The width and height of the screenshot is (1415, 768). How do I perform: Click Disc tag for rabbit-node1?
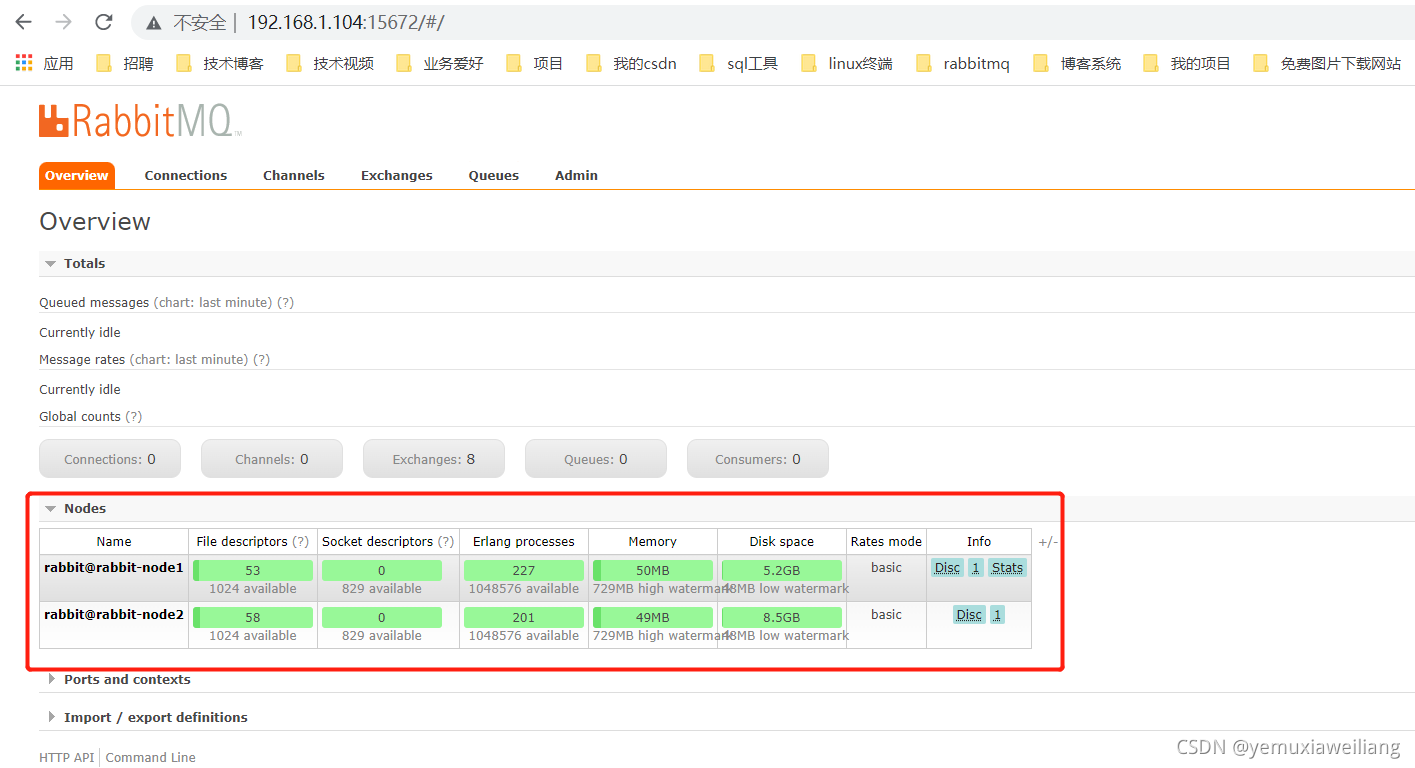(947, 567)
